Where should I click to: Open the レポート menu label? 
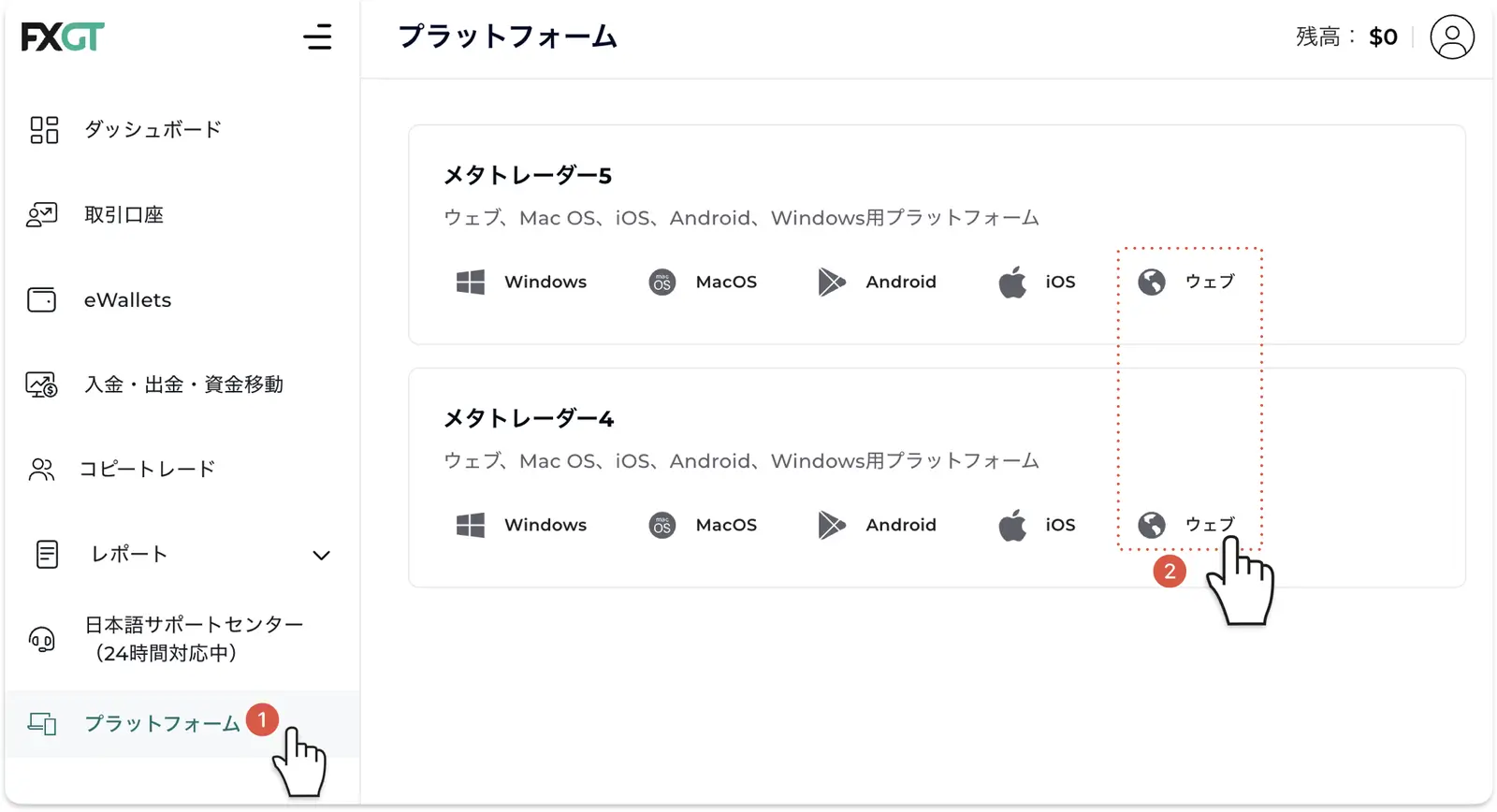(x=129, y=555)
